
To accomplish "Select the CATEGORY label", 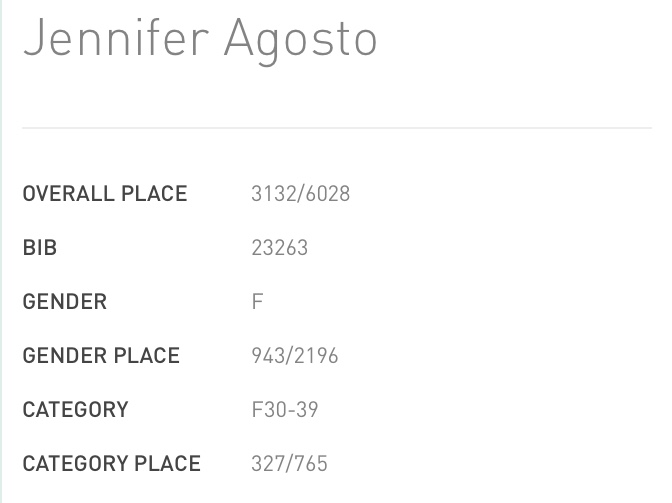I will tap(75, 410).
